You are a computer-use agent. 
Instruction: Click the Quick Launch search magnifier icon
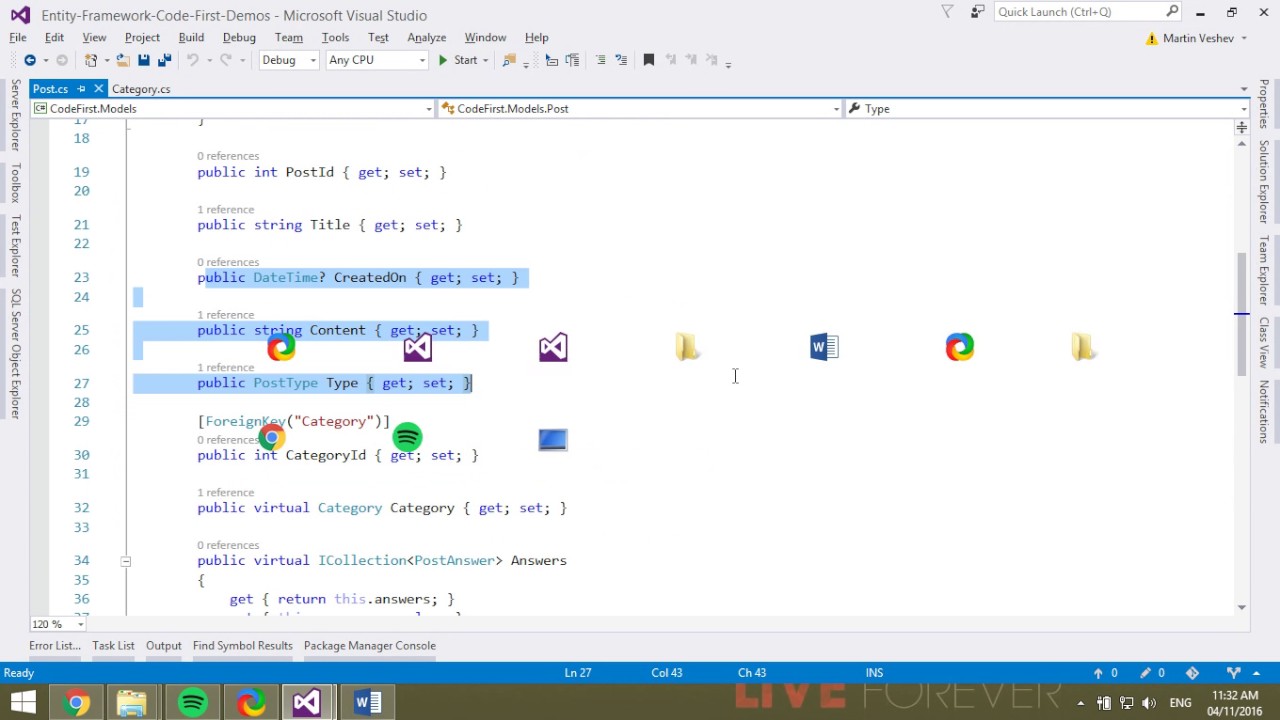click(1172, 11)
